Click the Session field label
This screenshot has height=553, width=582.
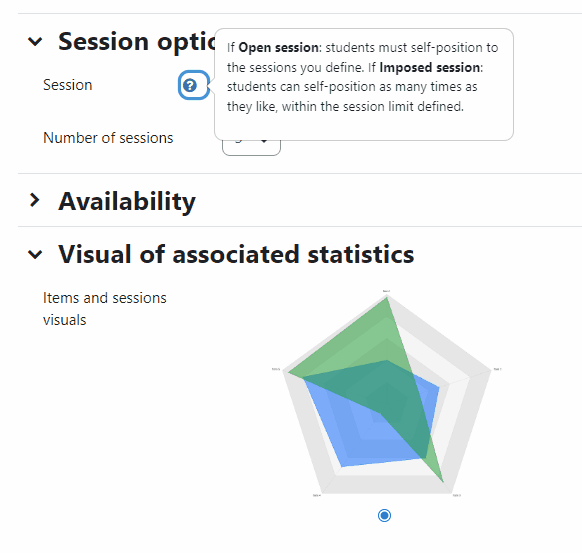(68, 85)
